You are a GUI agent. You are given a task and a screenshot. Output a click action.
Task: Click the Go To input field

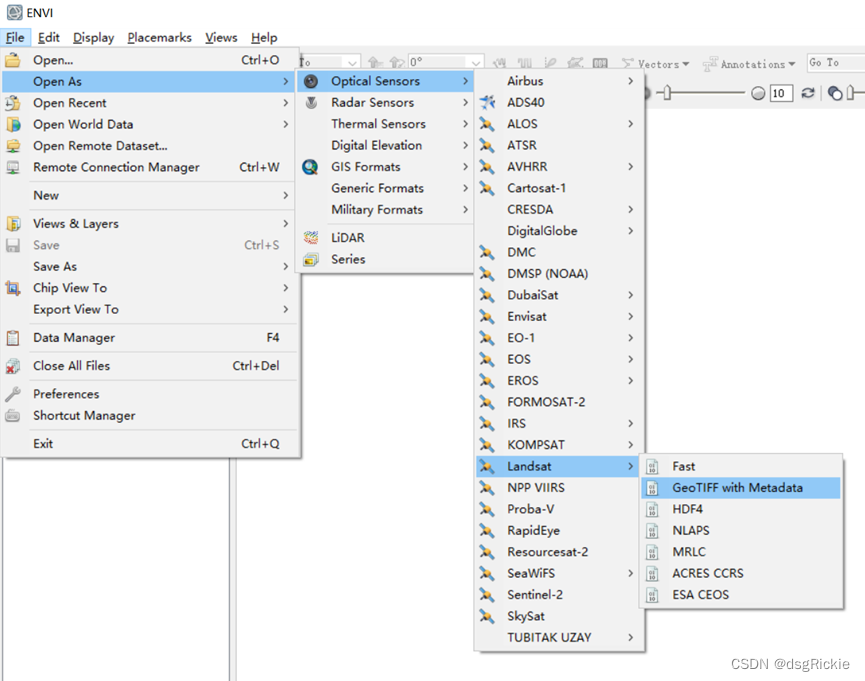click(x=835, y=62)
